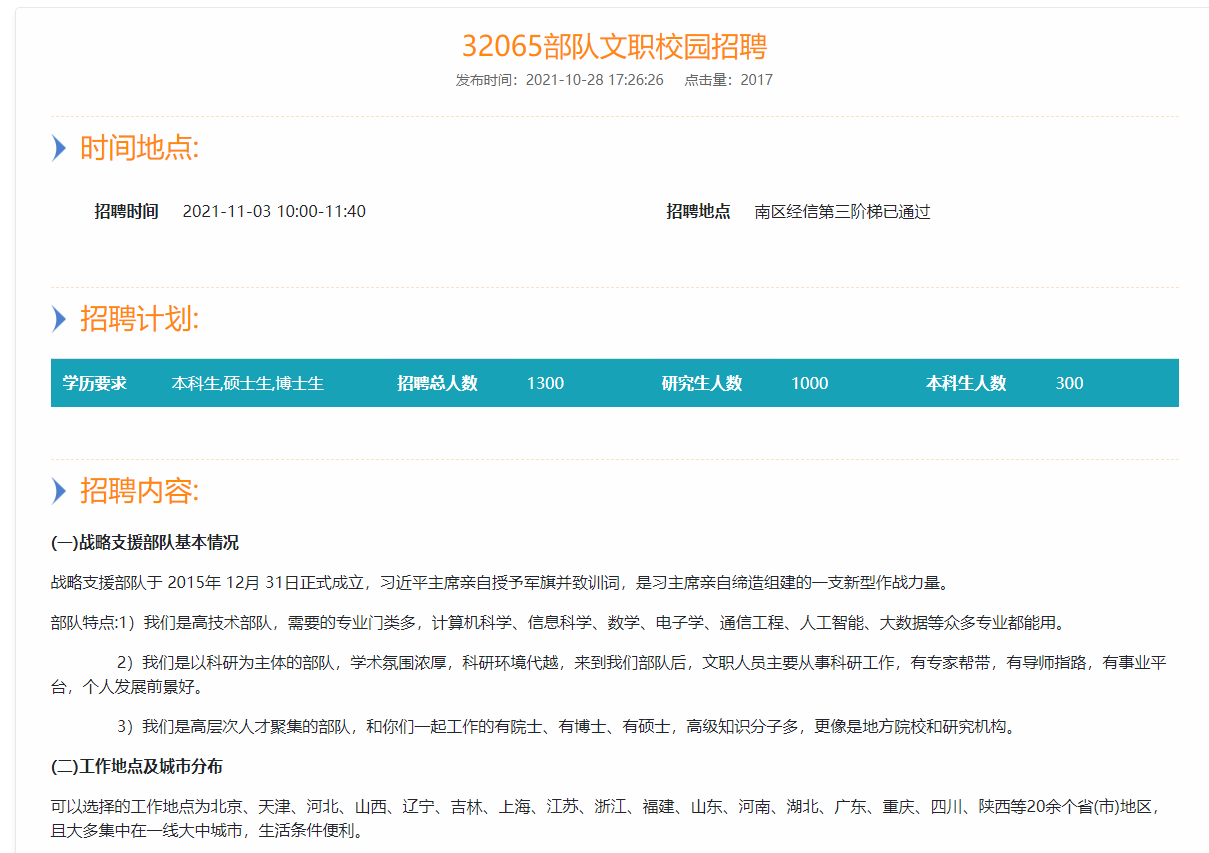Click the 招聘计划 section heading
The height and width of the screenshot is (853, 1209).
tap(140, 320)
